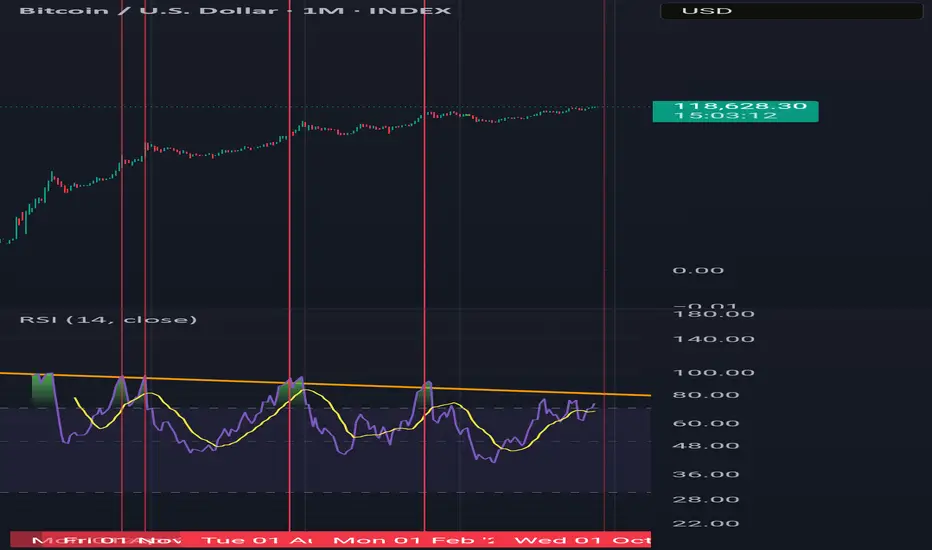The width and height of the screenshot is (932, 550).
Task: Click the Mon 01 Feb date label
Action: click(x=414, y=540)
